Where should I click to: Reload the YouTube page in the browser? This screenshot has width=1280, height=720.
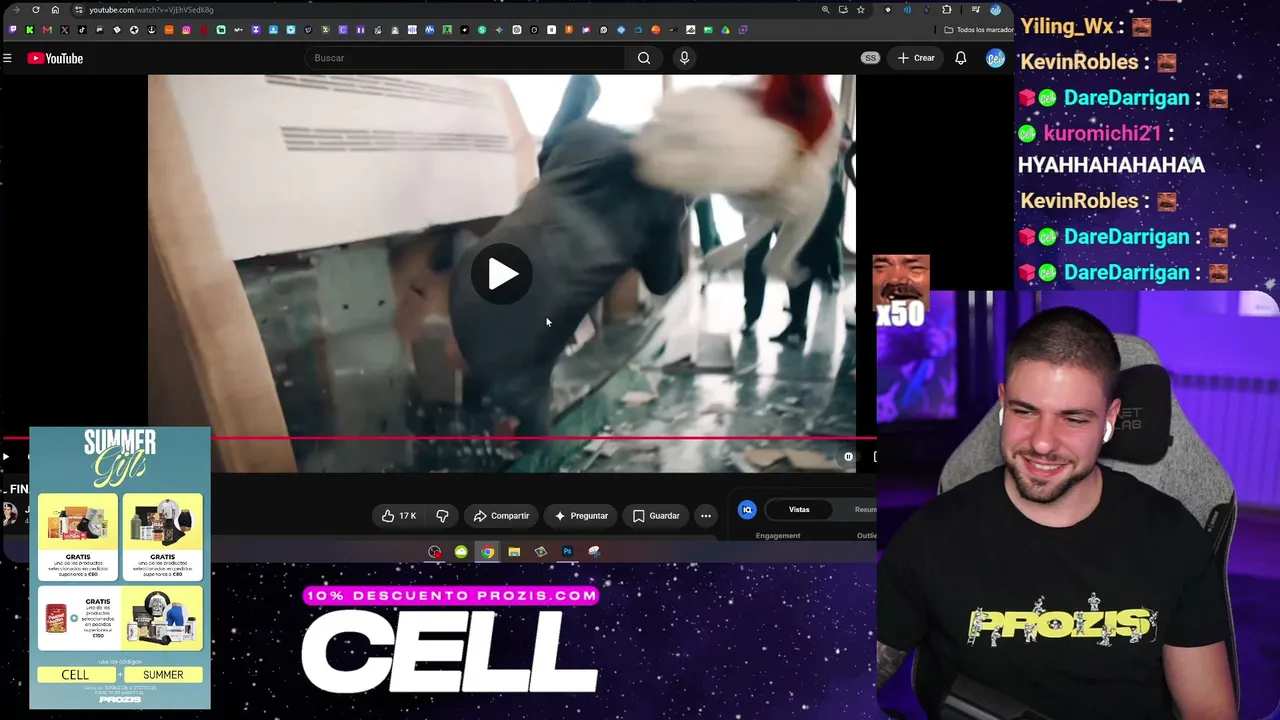[x=36, y=10]
